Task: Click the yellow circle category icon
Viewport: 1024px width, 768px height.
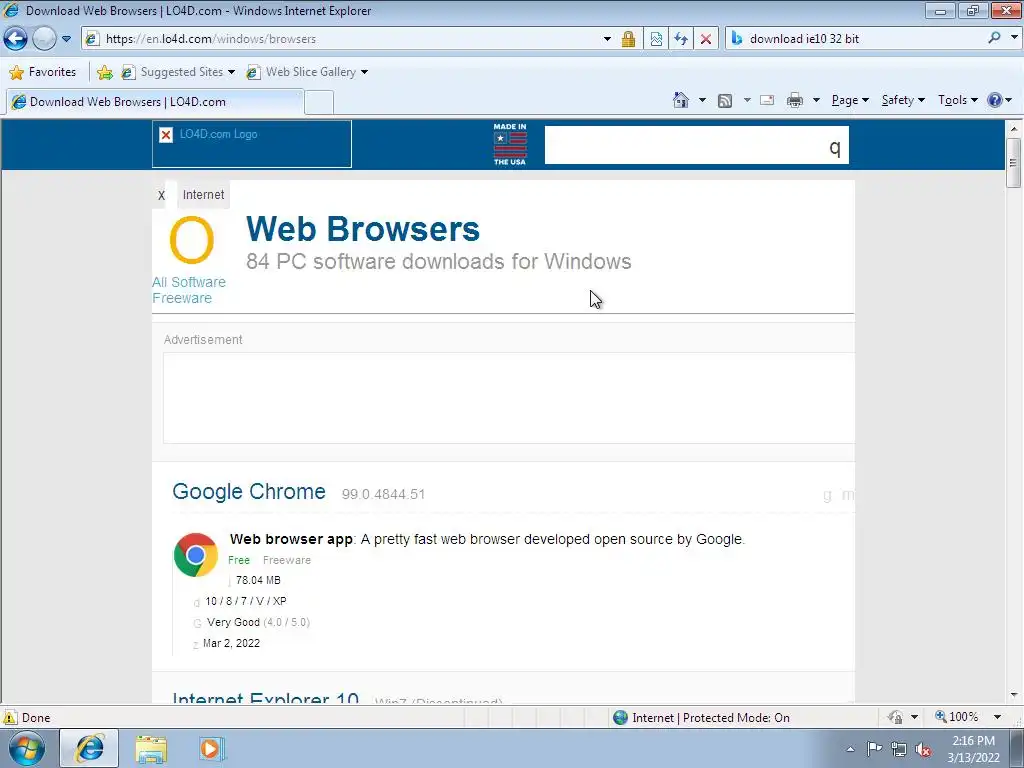Action: (191, 240)
